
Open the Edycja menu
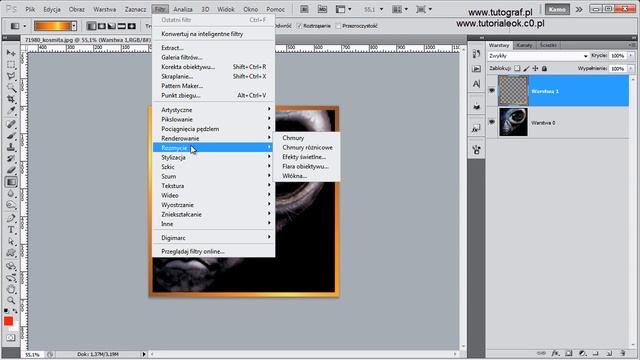[52, 9]
